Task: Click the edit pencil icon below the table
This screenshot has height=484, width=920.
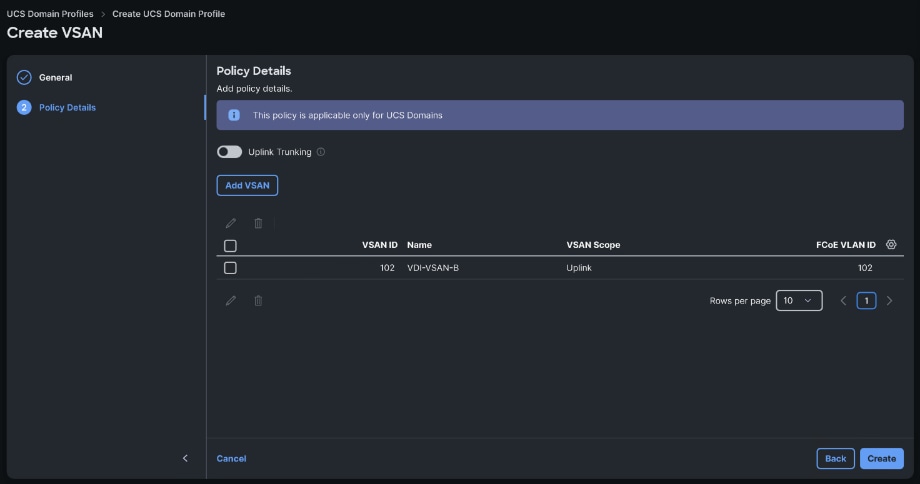Action: [231, 300]
